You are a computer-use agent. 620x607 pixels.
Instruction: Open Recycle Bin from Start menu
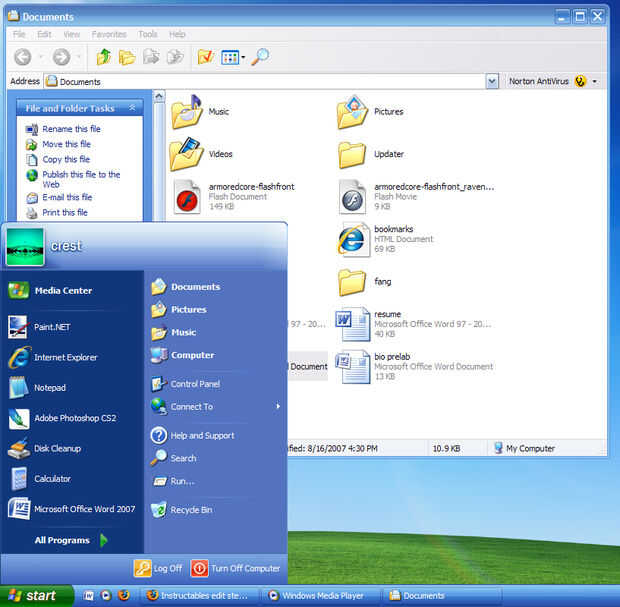click(182, 510)
